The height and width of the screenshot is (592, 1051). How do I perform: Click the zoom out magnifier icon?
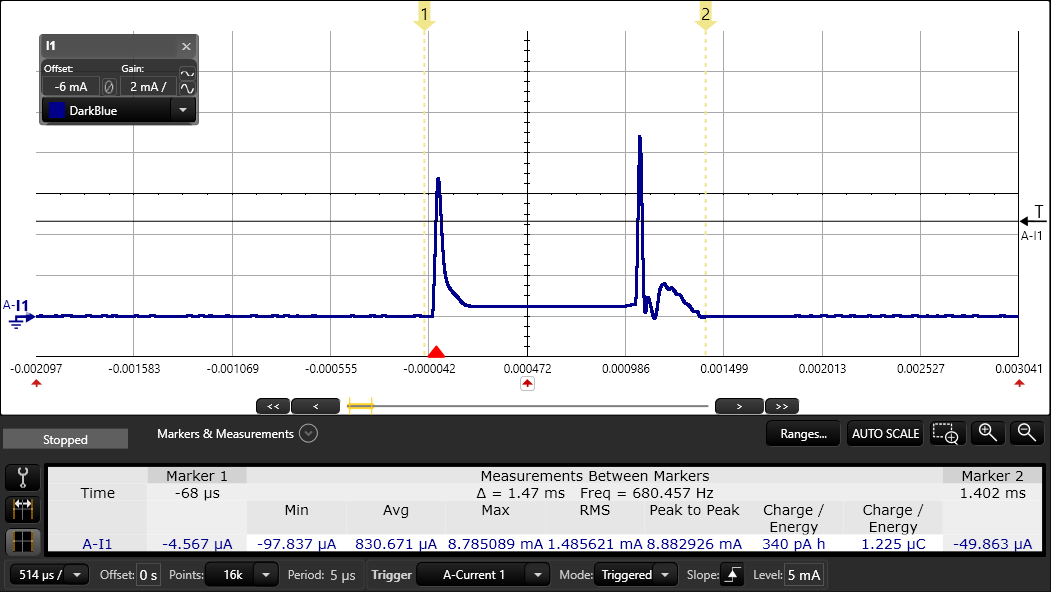1026,433
